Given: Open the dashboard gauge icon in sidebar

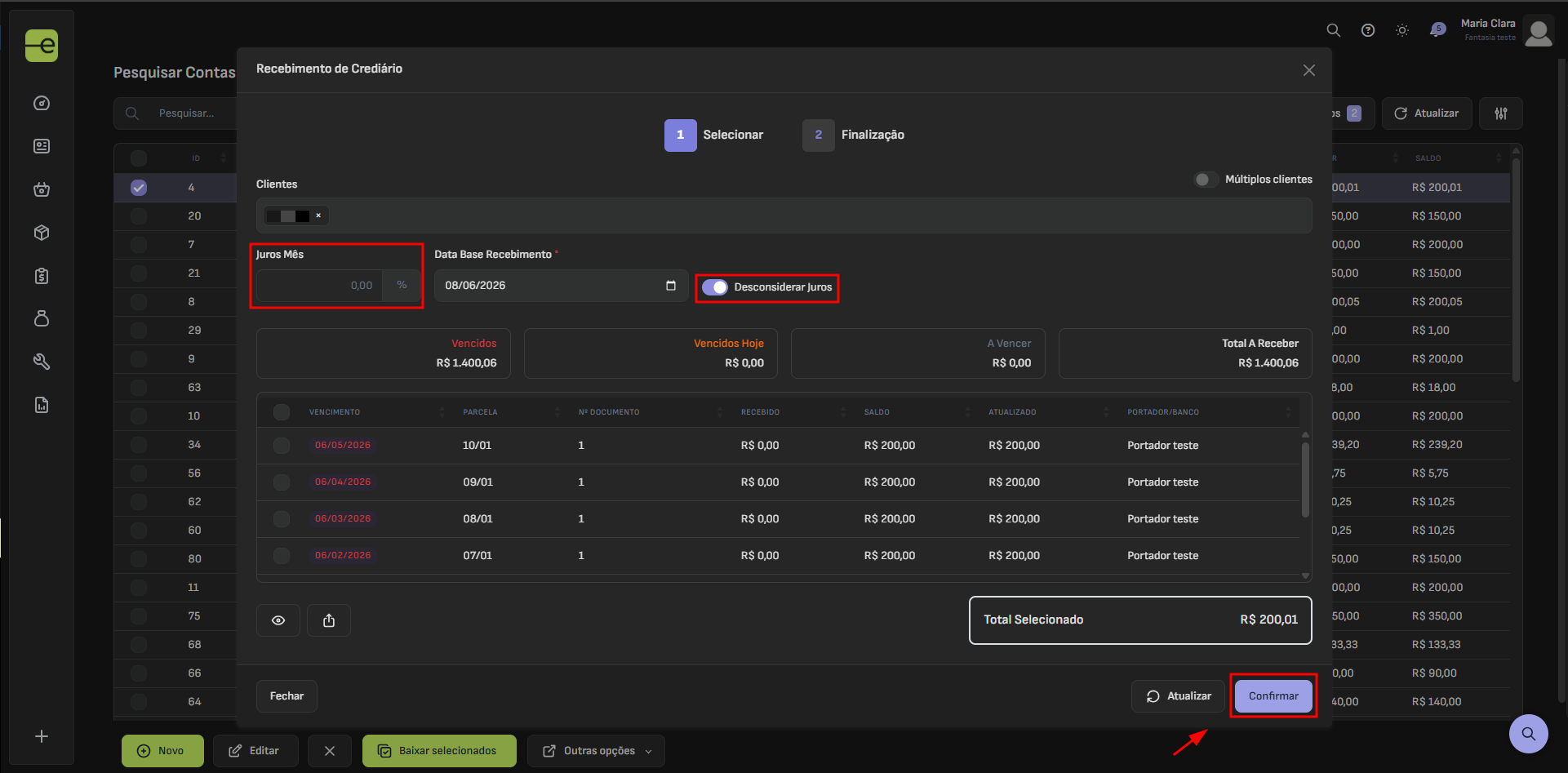Looking at the screenshot, I should [42, 103].
